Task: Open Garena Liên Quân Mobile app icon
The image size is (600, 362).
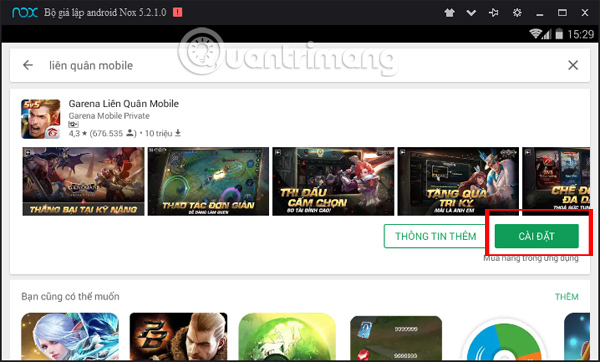Action: (x=41, y=119)
